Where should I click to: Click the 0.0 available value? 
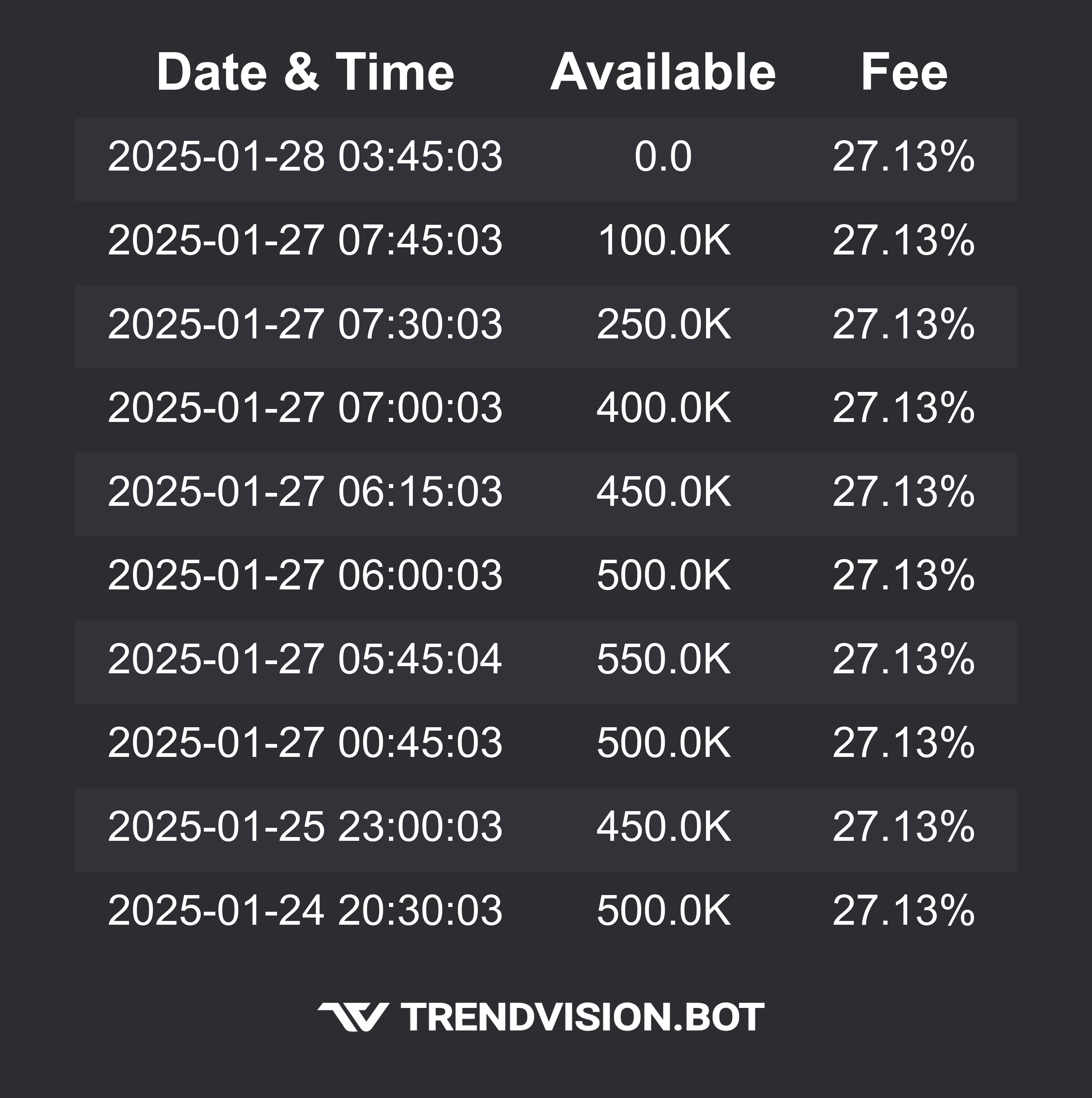point(663,156)
